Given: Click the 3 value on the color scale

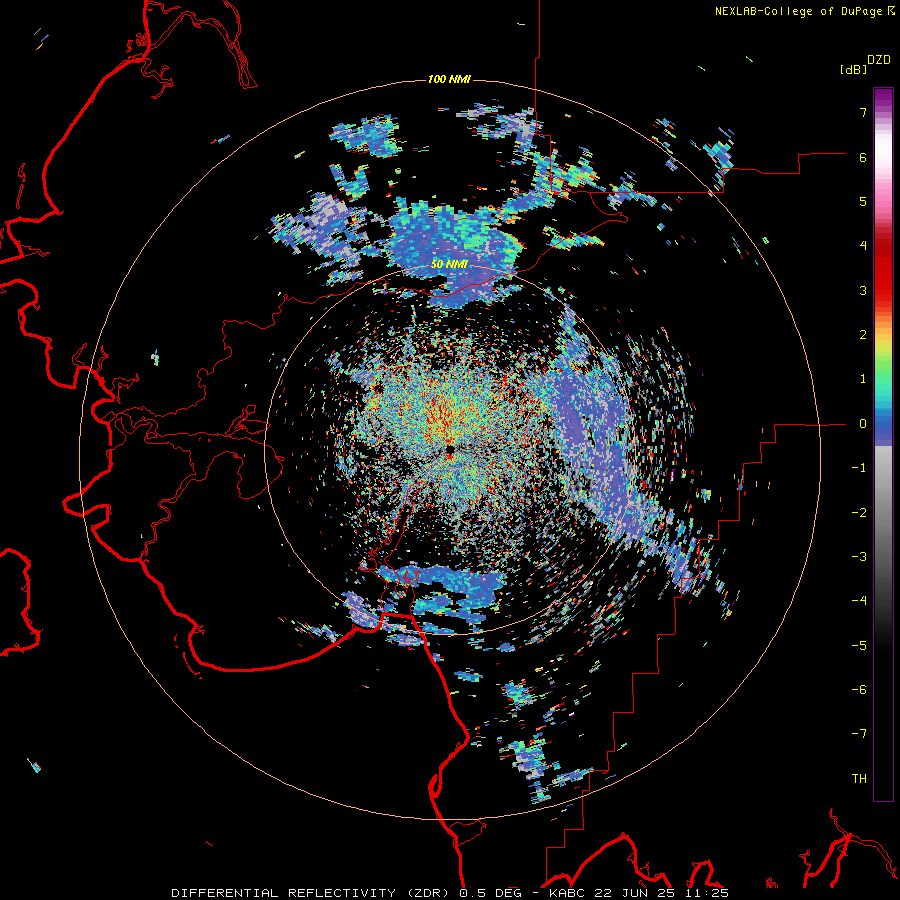Looking at the screenshot, I should tap(863, 290).
